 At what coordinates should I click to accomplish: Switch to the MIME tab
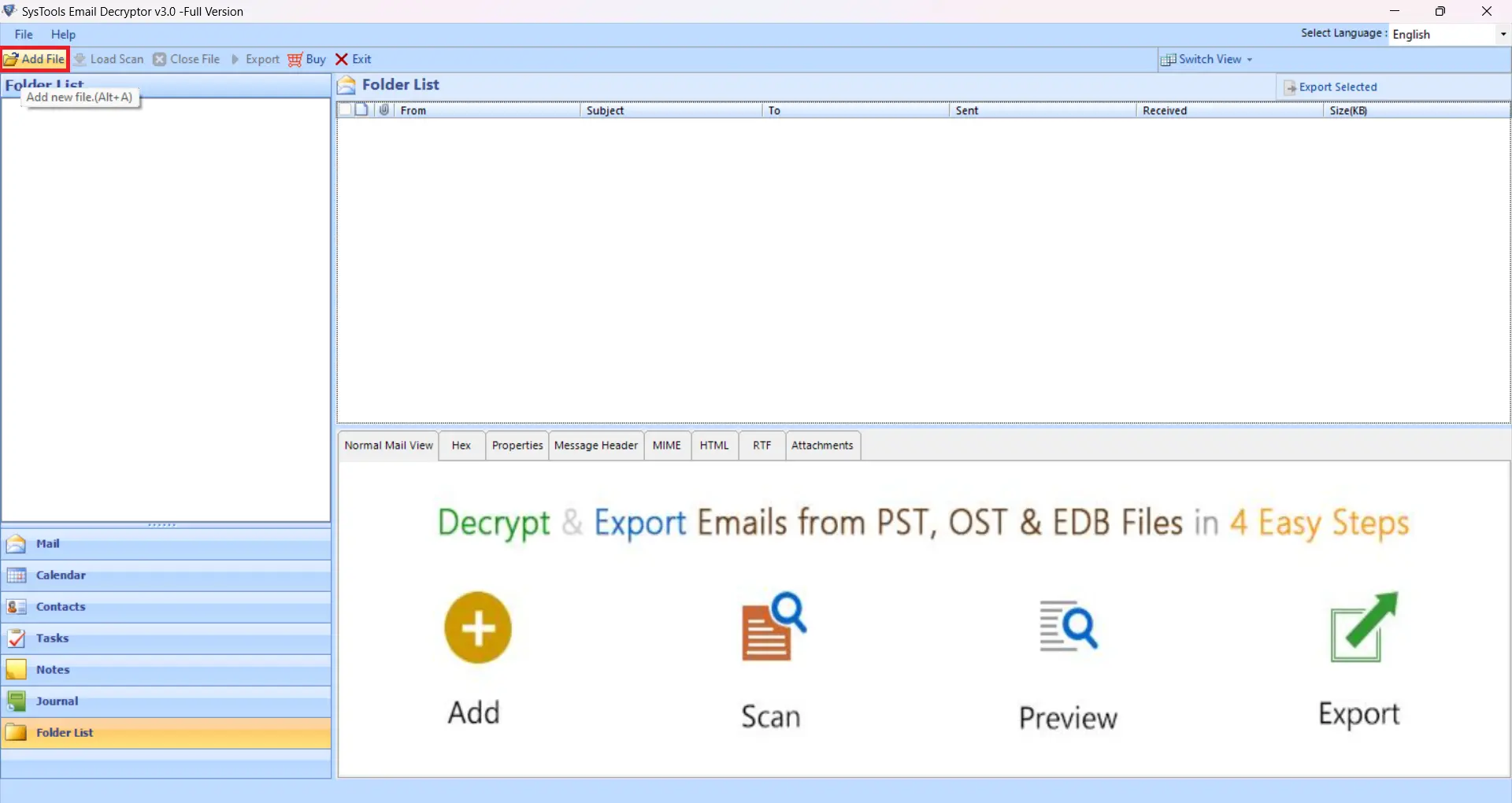(667, 446)
